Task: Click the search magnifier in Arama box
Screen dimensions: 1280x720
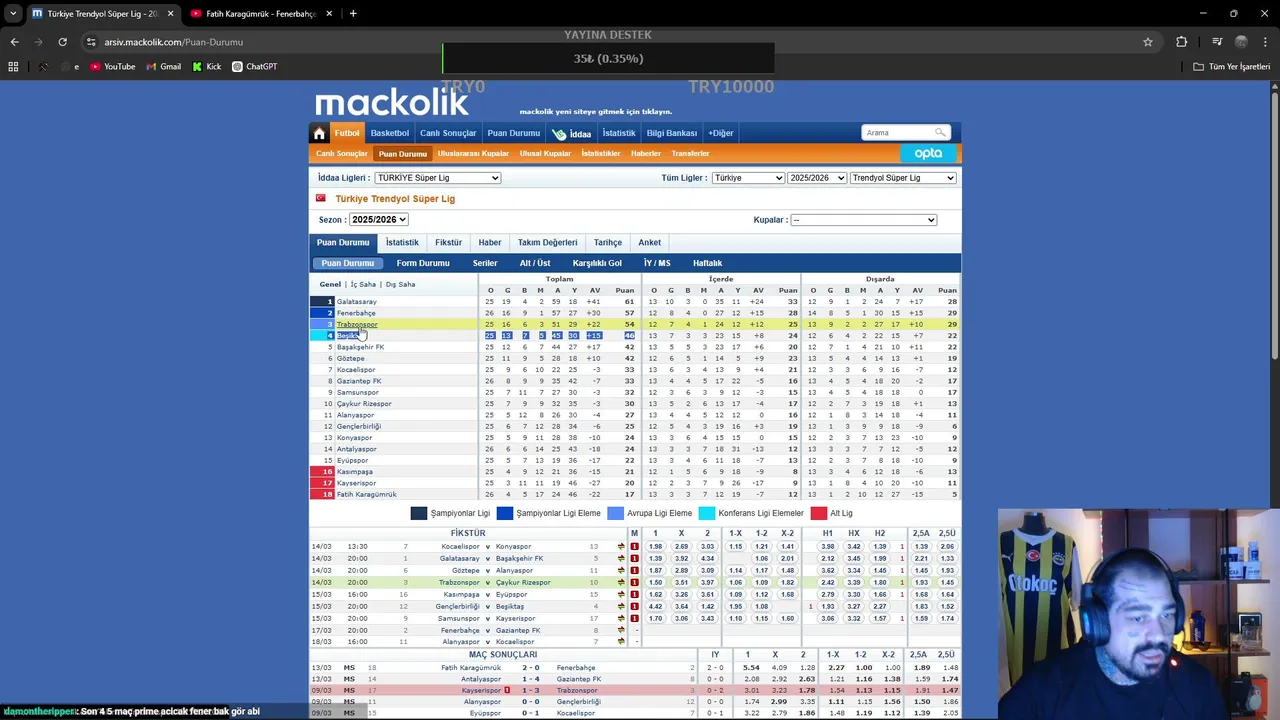Action: click(940, 132)
